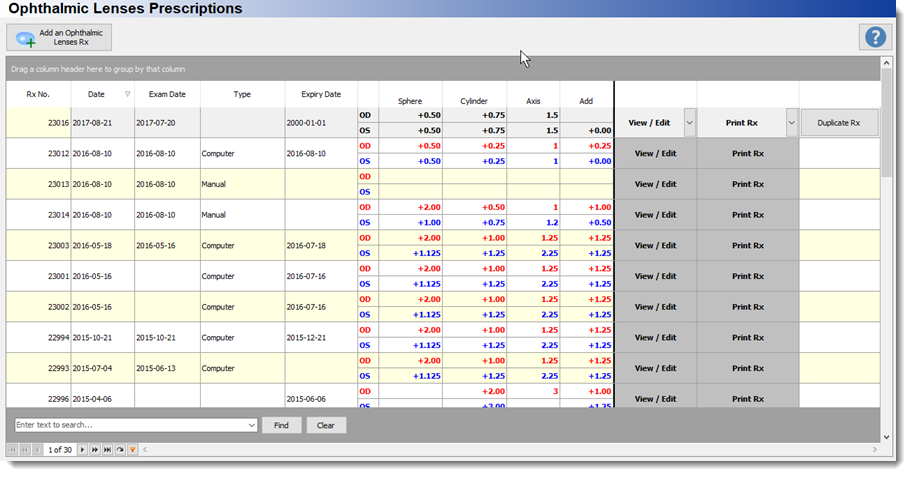Click the Duplicate Rx button

click(x=839, y=123)
